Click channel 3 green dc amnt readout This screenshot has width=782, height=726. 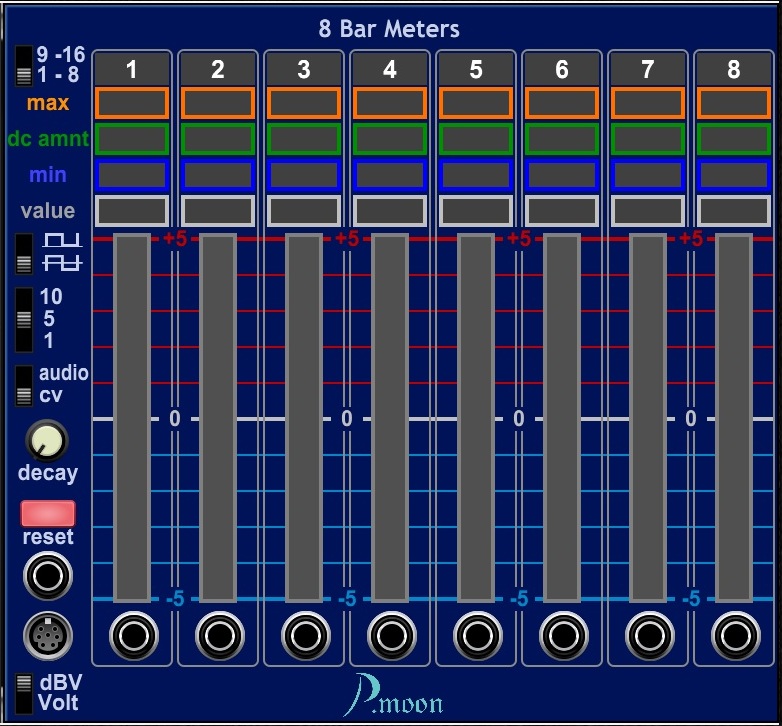point(305,139)
